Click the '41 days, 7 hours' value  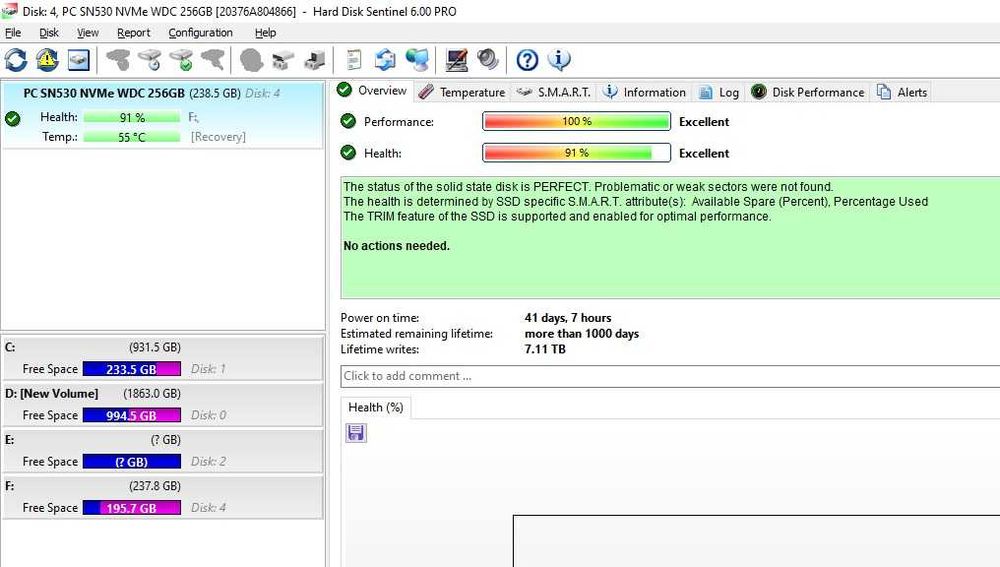pyautogui.click(x=568, y=318)
